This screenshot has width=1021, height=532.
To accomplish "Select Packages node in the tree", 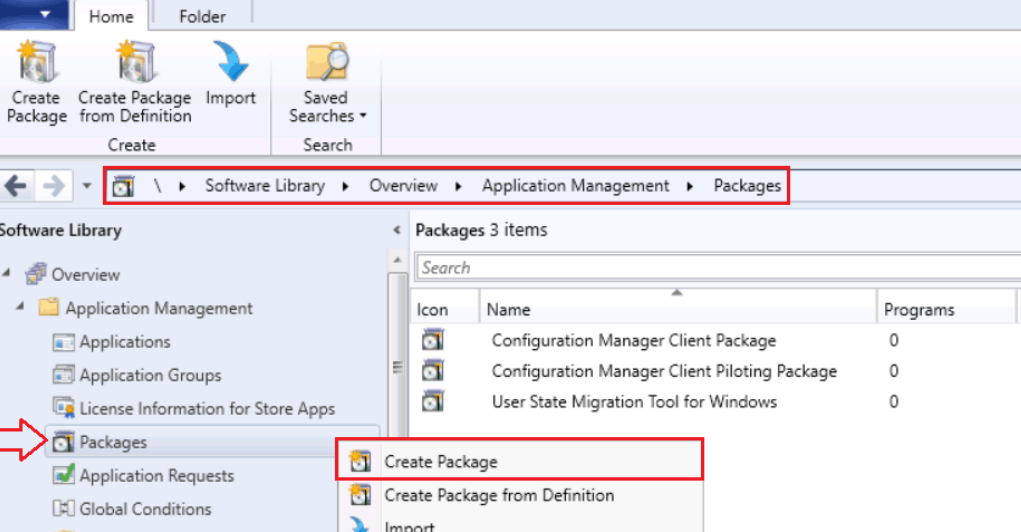I will pos(113,442).
